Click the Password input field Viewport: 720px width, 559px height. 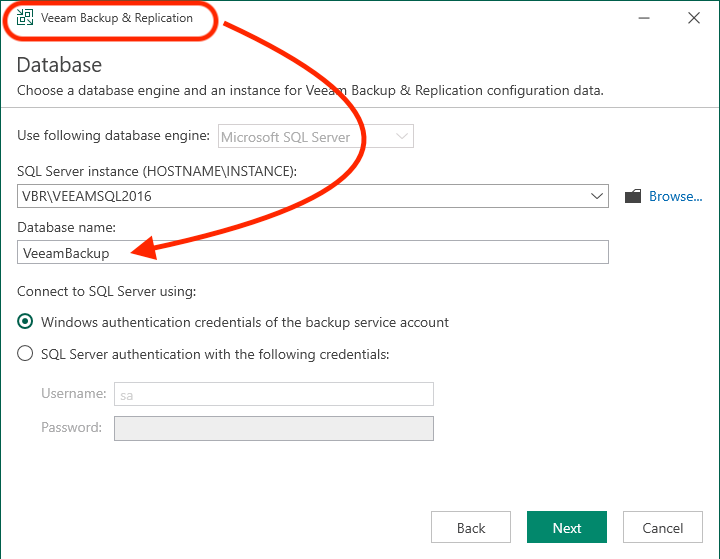(x=274, y=428)
